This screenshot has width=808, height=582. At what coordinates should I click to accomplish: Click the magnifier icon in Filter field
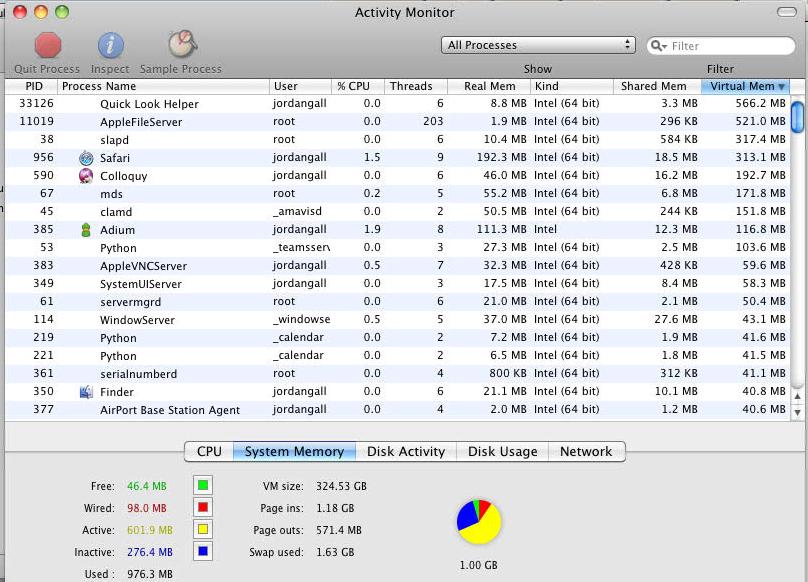pos(658,46)
